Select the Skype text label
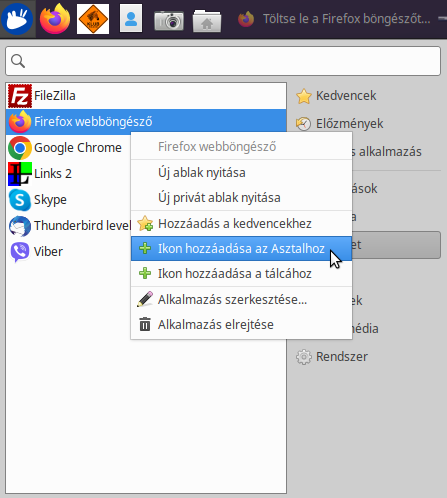Viewport: 447px width, 498px height. click(x=50, y=200)
